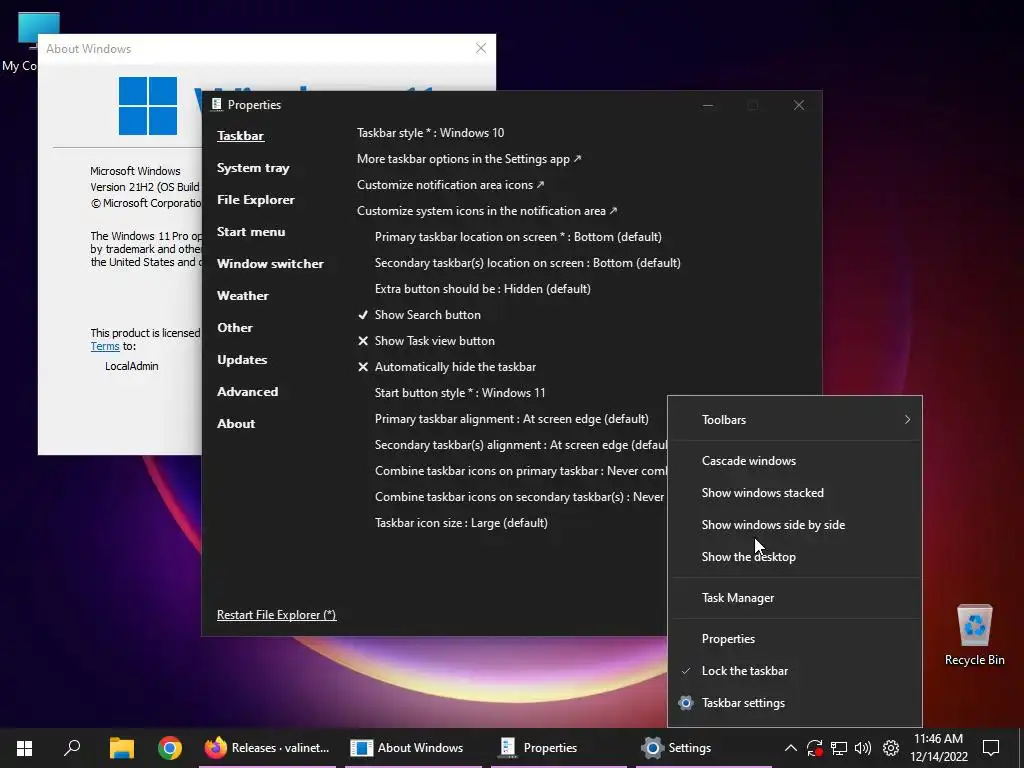Viewport: 1024px width, 768px height.
Task: Click Properties window title icon
Action: [217, 104]
